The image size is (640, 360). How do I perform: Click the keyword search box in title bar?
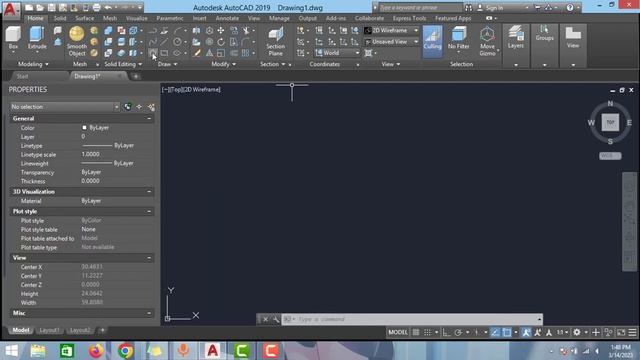pyautogui.click(x=420, y=8)
